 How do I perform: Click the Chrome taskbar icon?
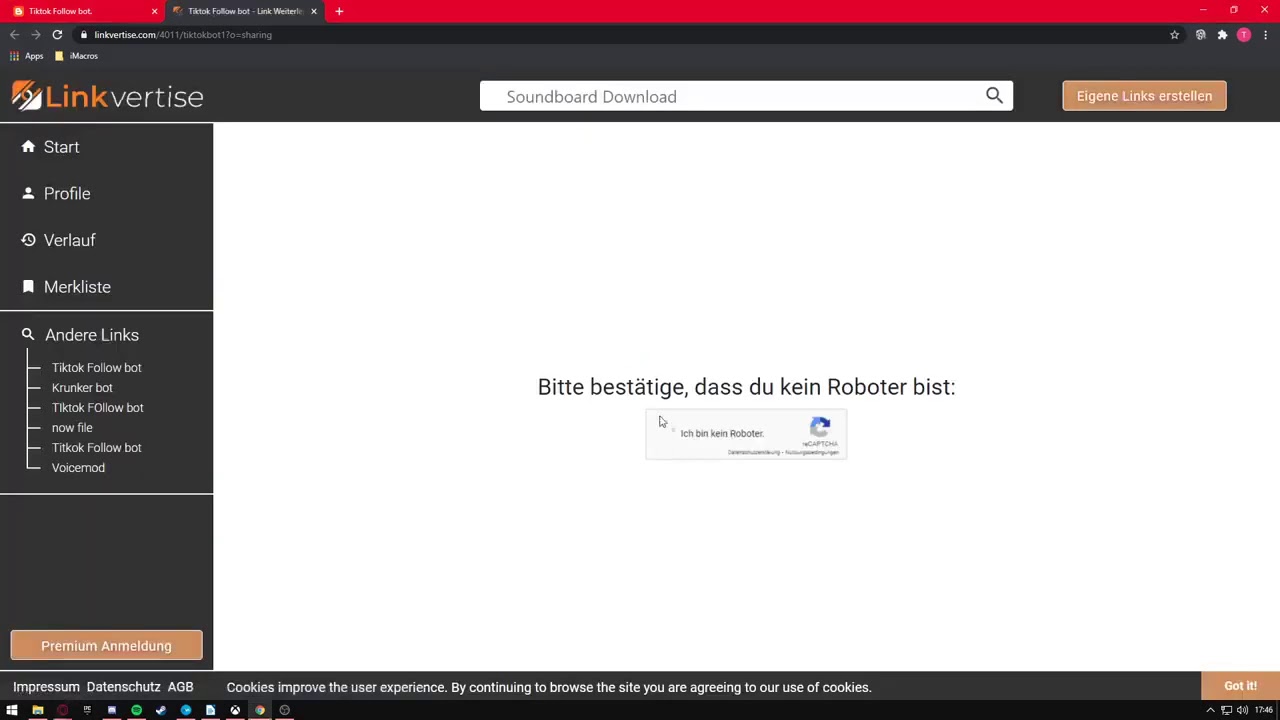pos(260,710)
